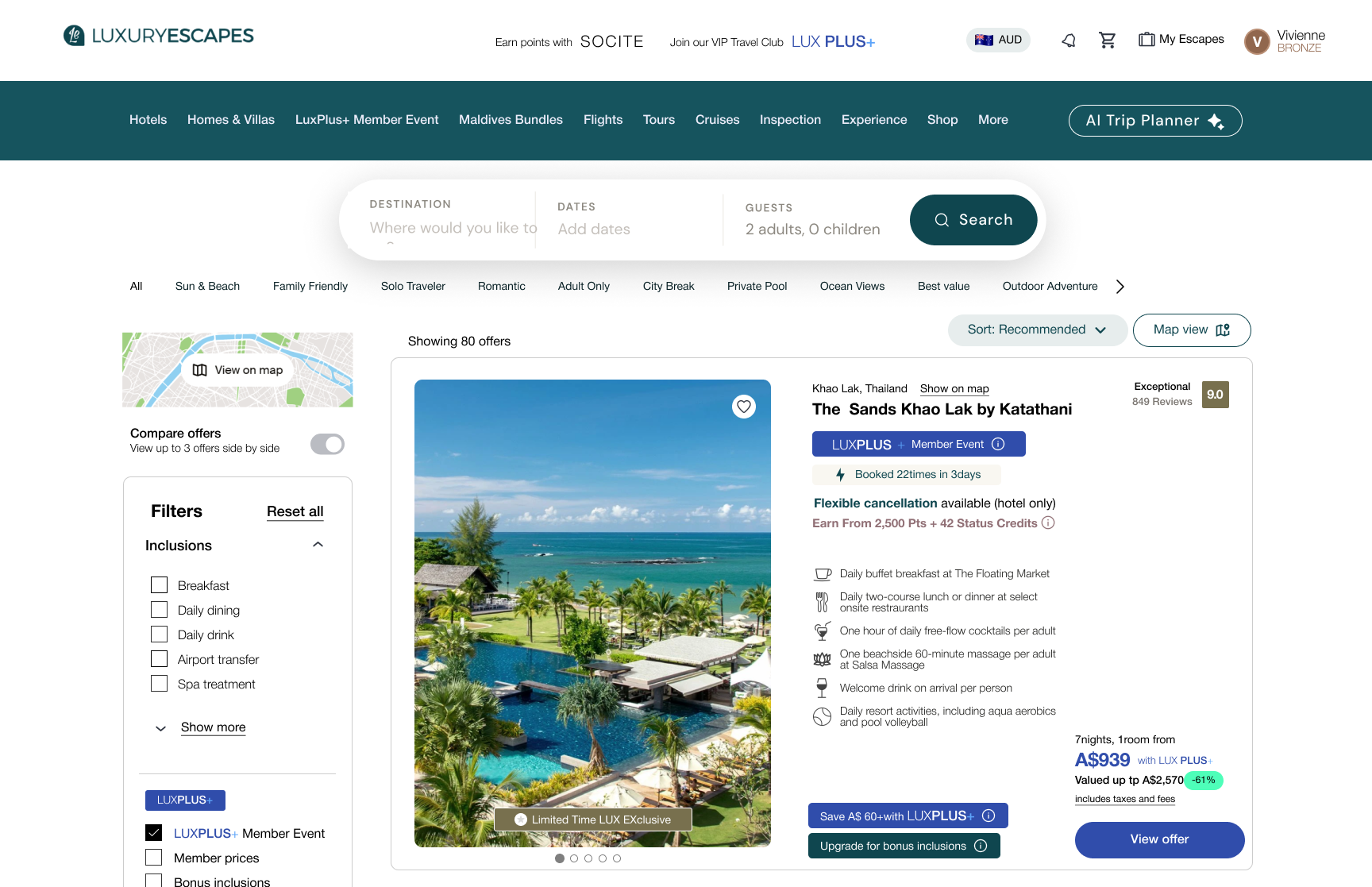This screenshot has height=887, width=1372.
Task: Check the Daily drink filter
Action: point(159,634)
